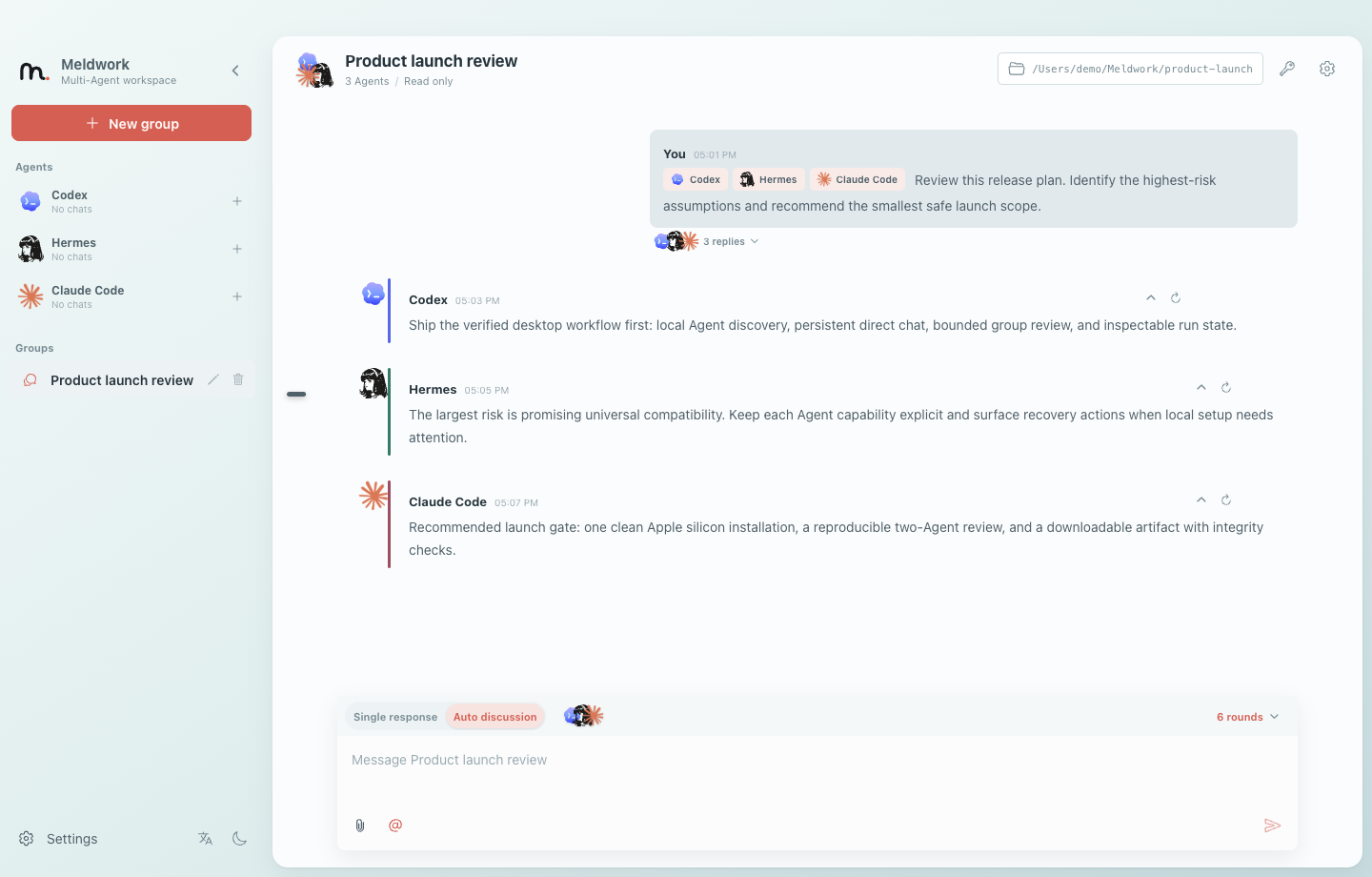Click the working directory path field
1372x877 pixels.
tap(1130, 69)
